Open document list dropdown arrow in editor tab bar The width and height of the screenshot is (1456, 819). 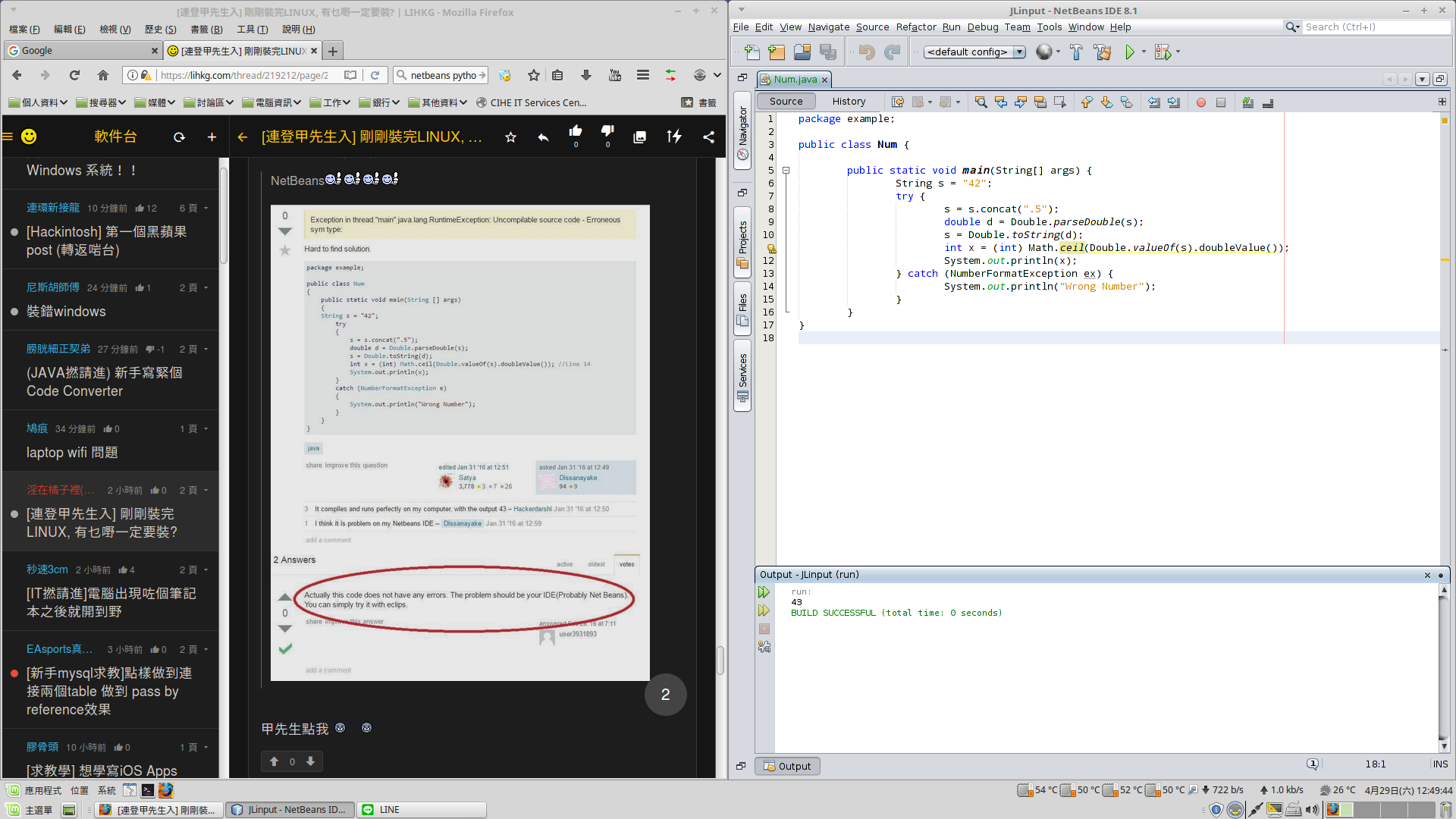[1423, 79]
